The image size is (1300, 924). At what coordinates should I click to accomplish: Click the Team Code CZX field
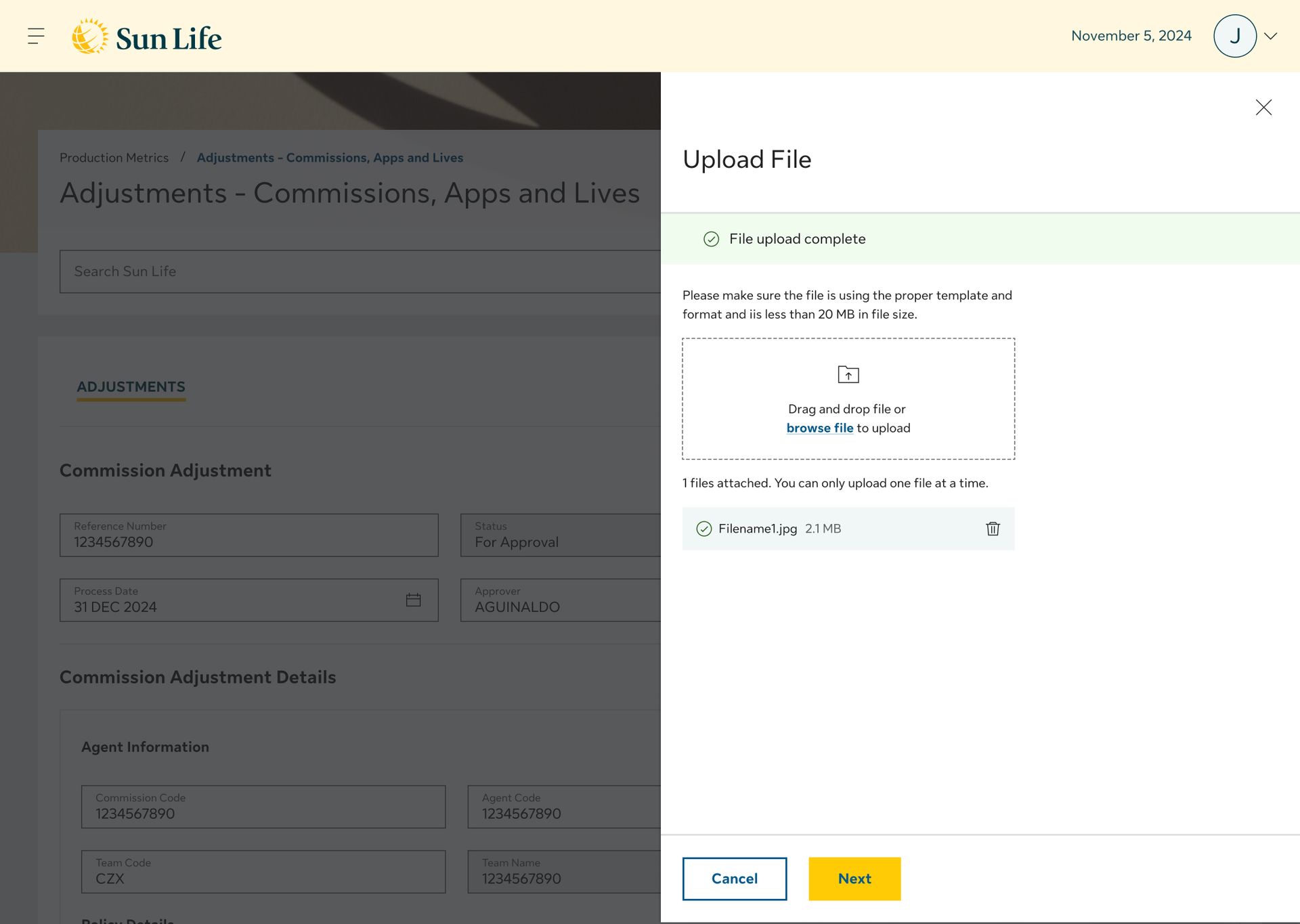263,872
